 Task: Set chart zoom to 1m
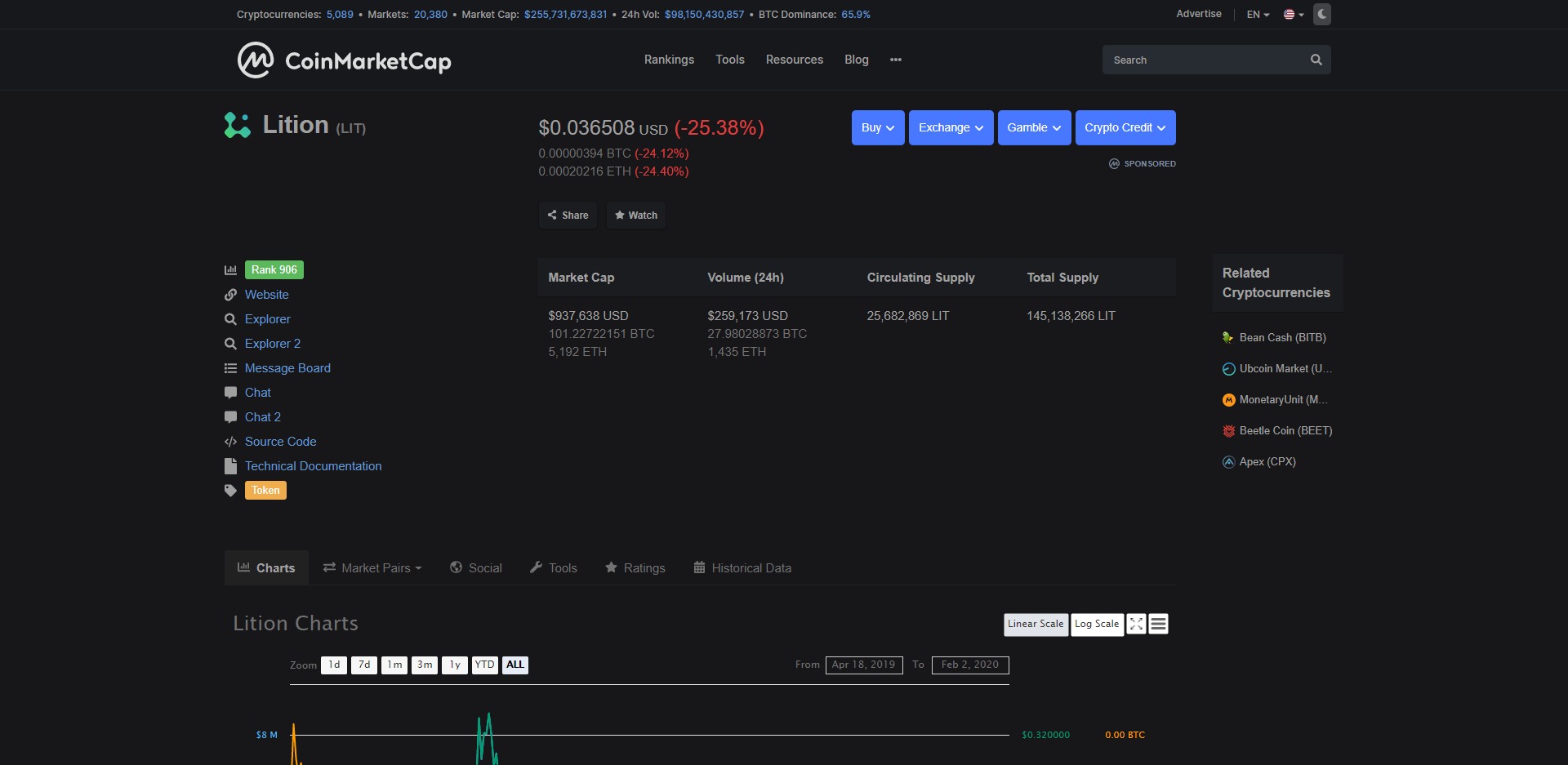tap(394, 665)
